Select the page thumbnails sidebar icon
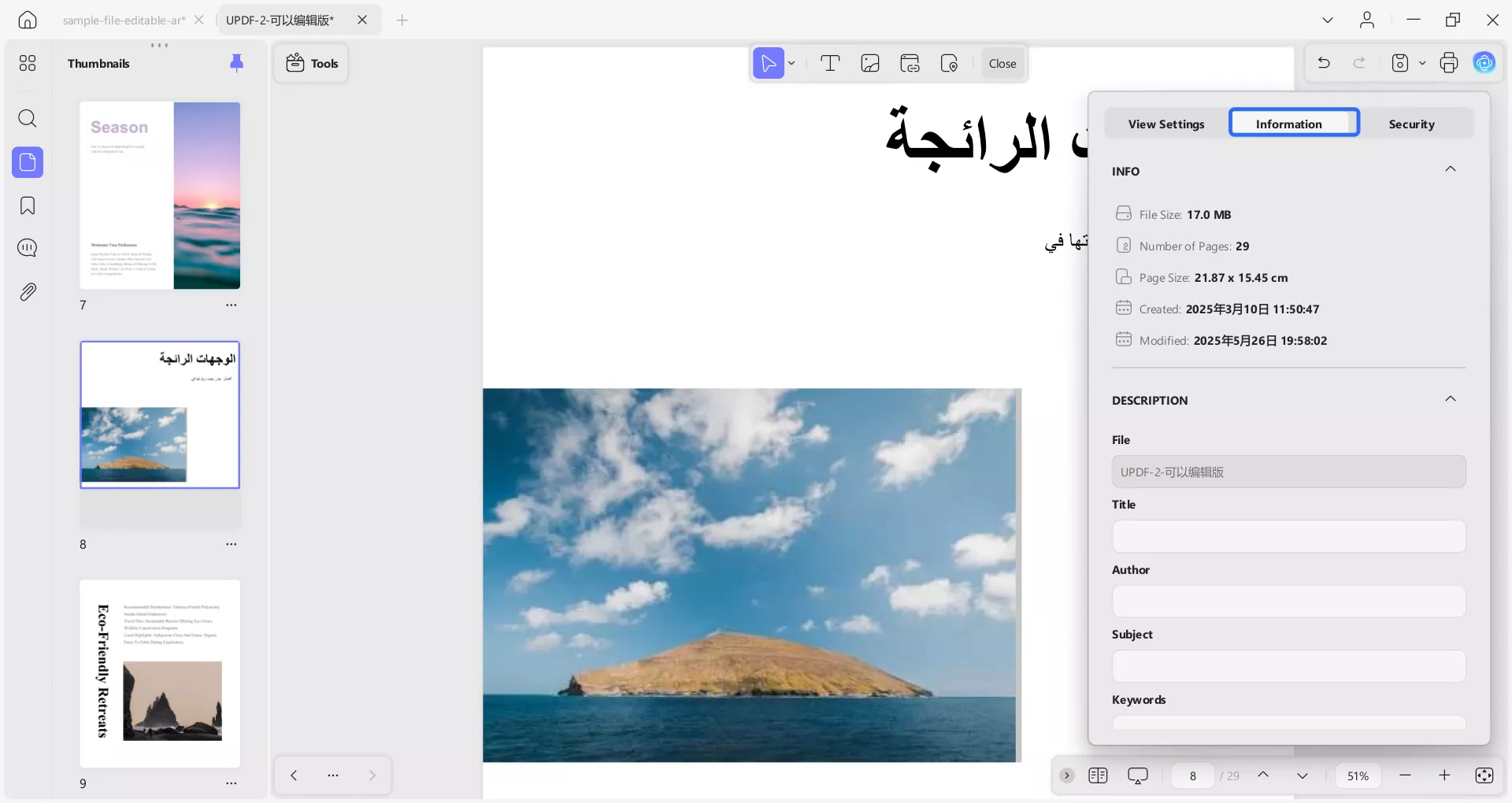 28,162
